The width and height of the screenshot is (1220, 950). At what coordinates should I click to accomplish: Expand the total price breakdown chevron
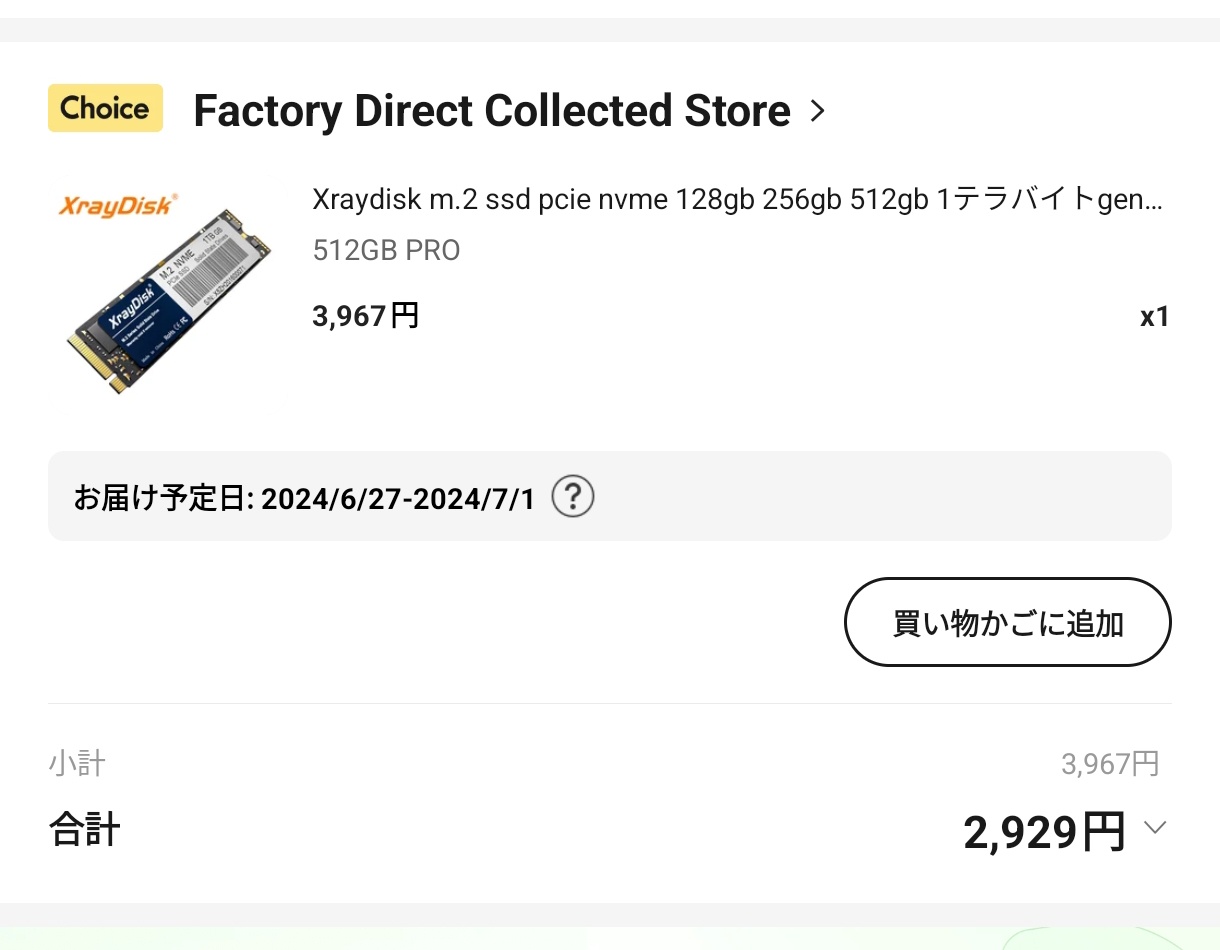click(x=1155, y=828)
